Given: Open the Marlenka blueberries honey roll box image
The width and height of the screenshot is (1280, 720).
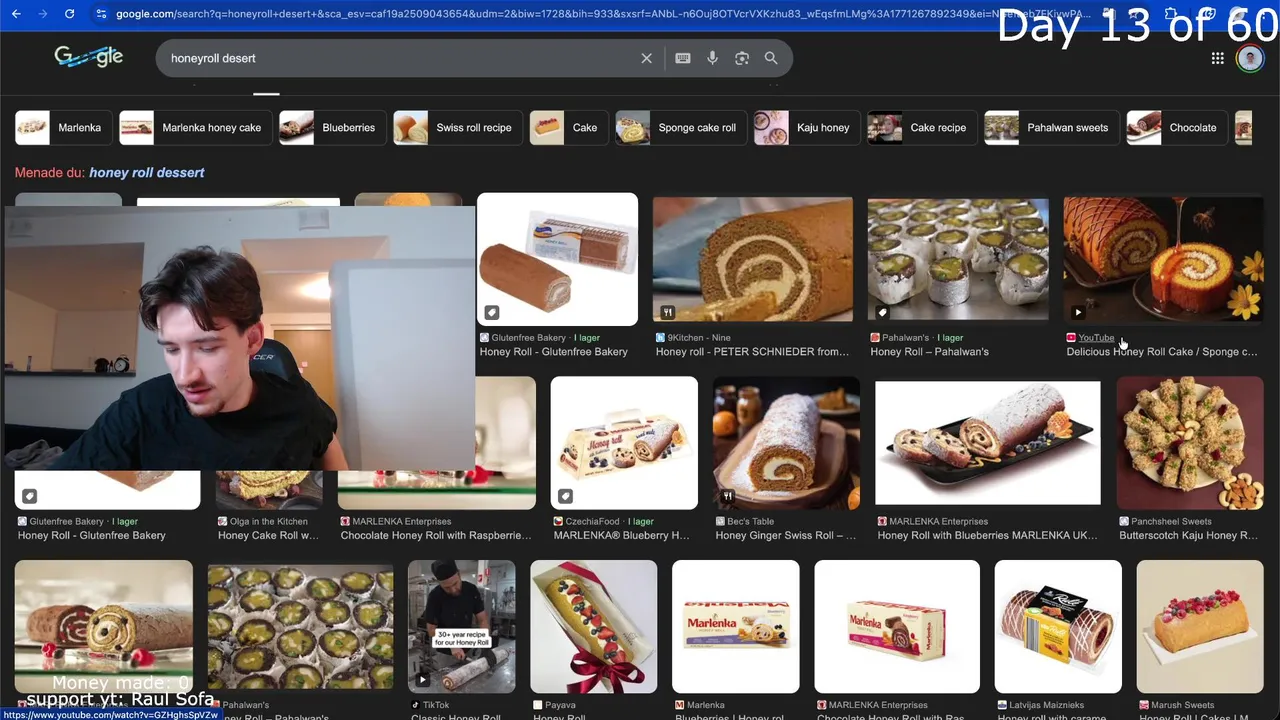Looking at the screenshot, I should 736,626.
